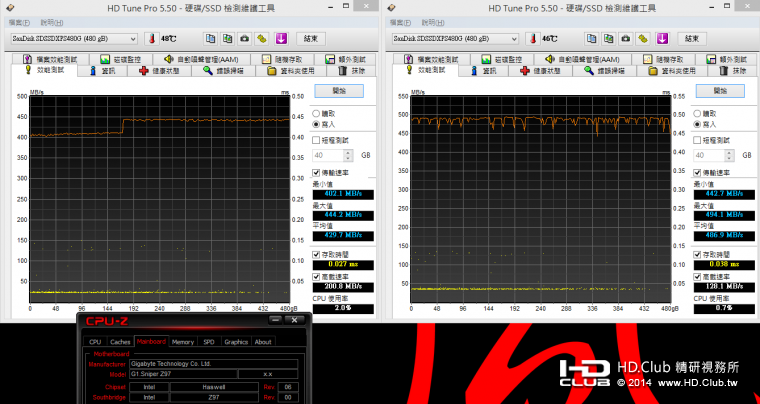Screen dimensions: 760x404
Task: Toggle transfer rate checkbox in right HD Tune window
Action: pos(697,173)
